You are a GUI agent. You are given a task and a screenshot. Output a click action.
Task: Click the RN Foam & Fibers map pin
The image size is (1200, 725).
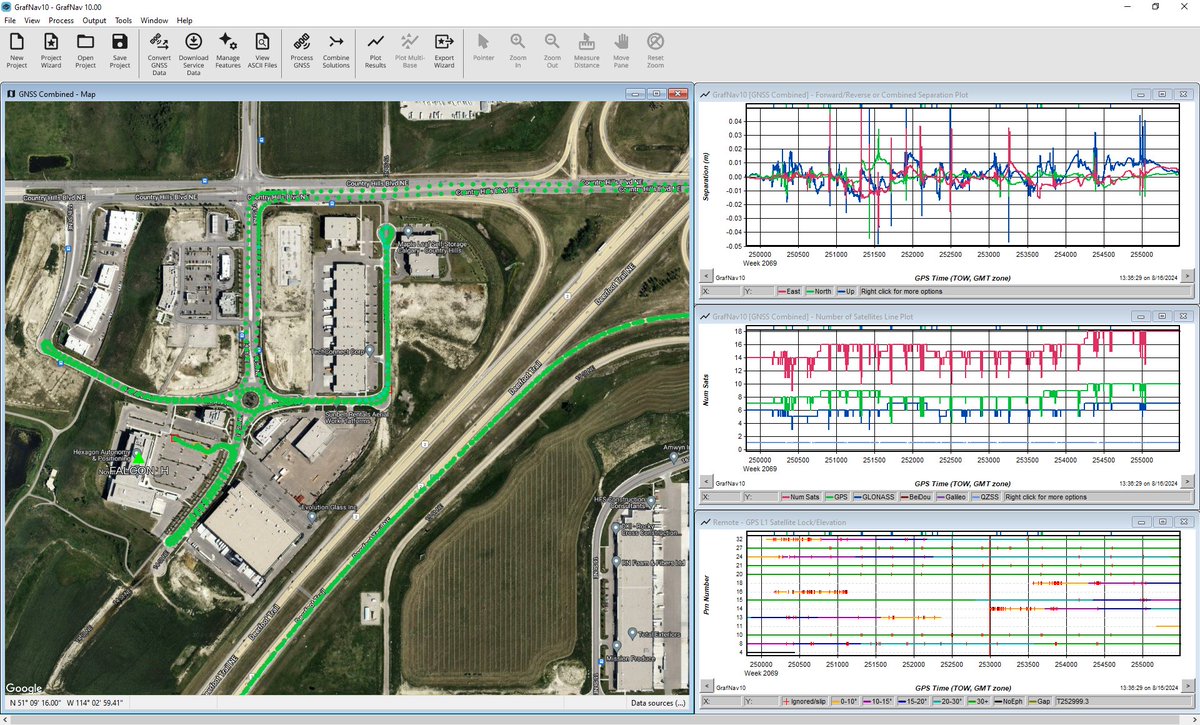click(x=614, y=562)
